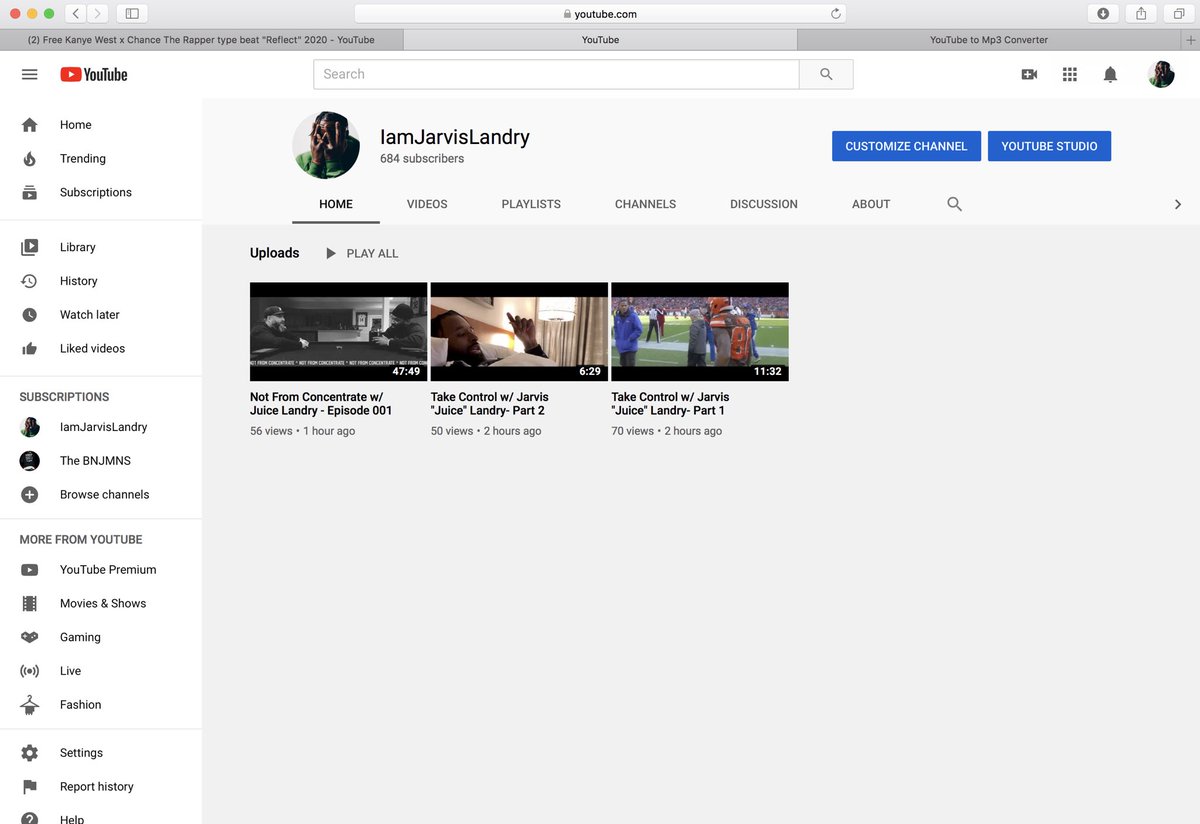Click the 6:29 video thumbnail

[519, 332]
